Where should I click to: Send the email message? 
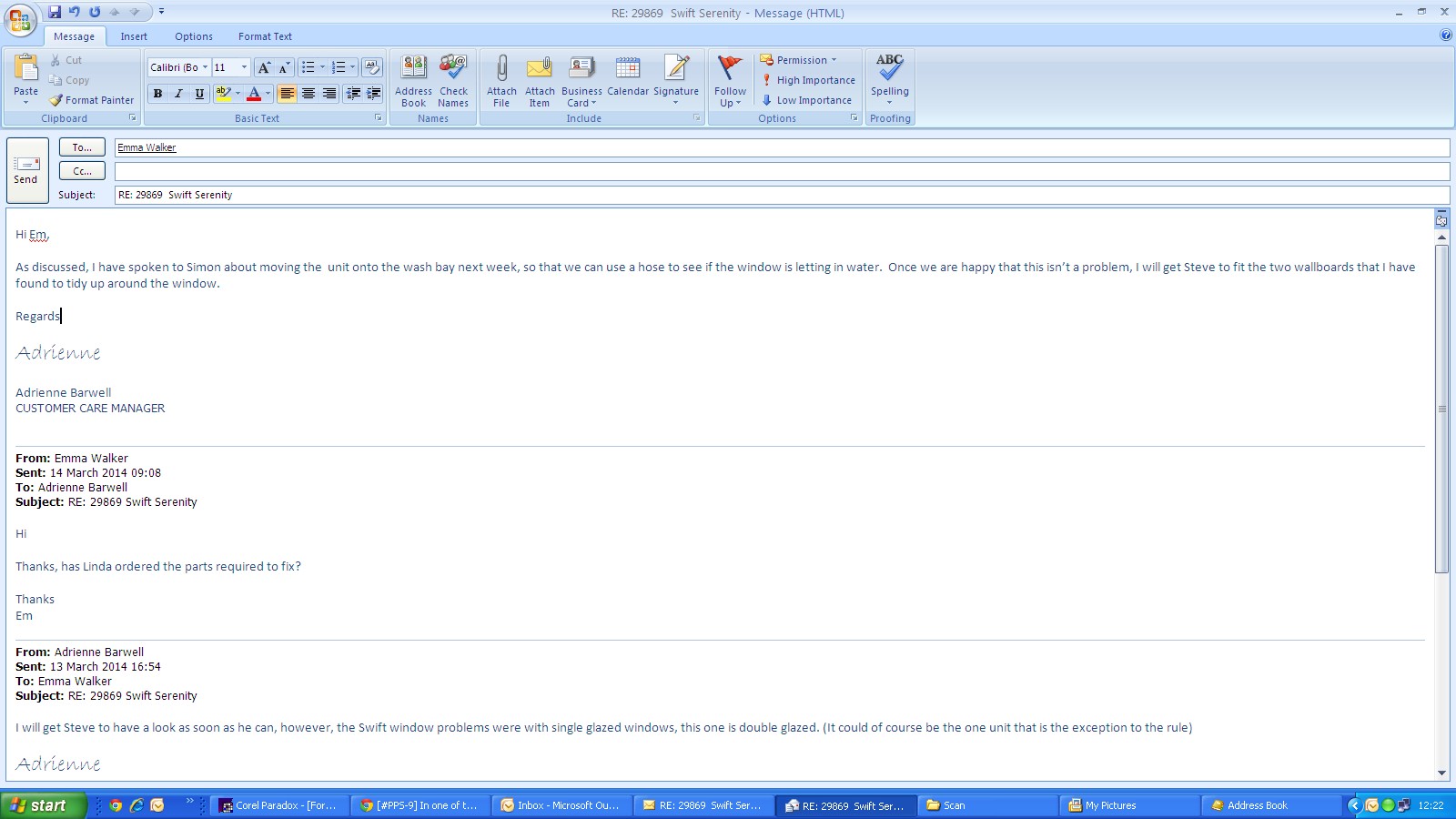[x=26, y=172]
